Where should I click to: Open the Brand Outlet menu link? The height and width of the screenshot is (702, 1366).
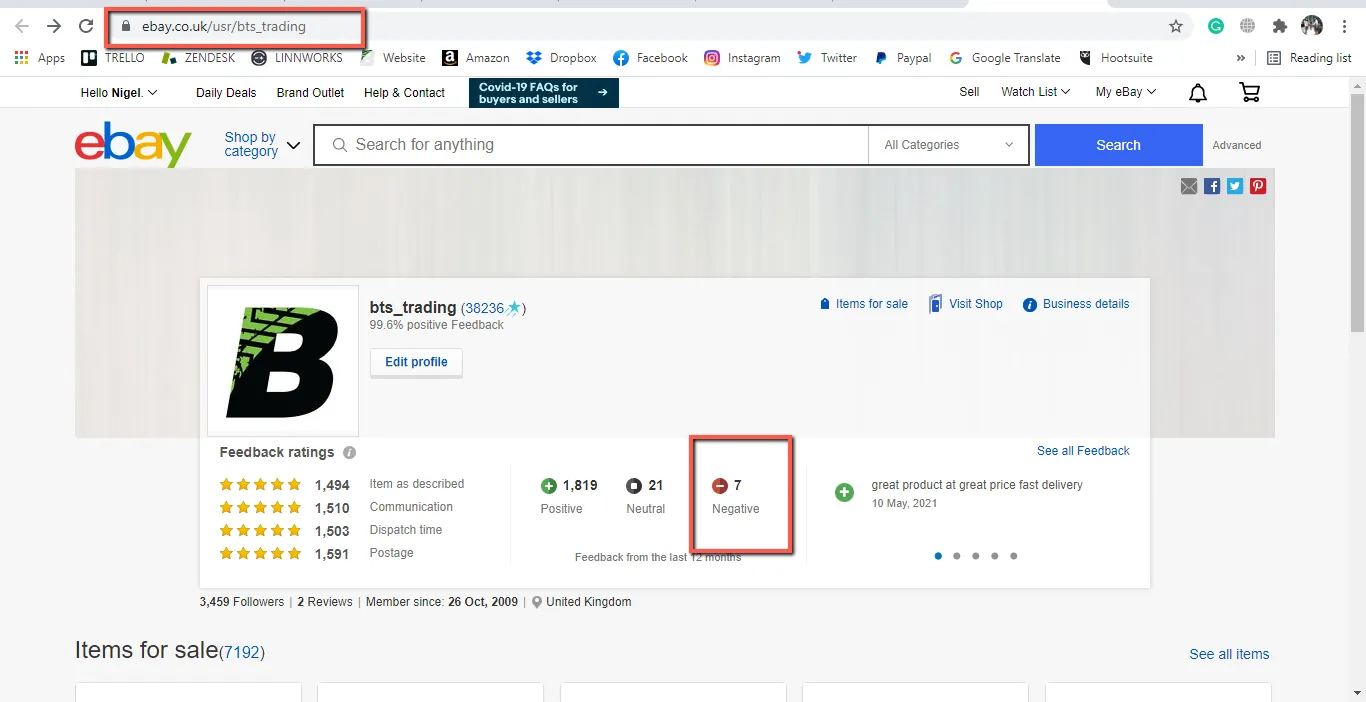coord(310,92)
